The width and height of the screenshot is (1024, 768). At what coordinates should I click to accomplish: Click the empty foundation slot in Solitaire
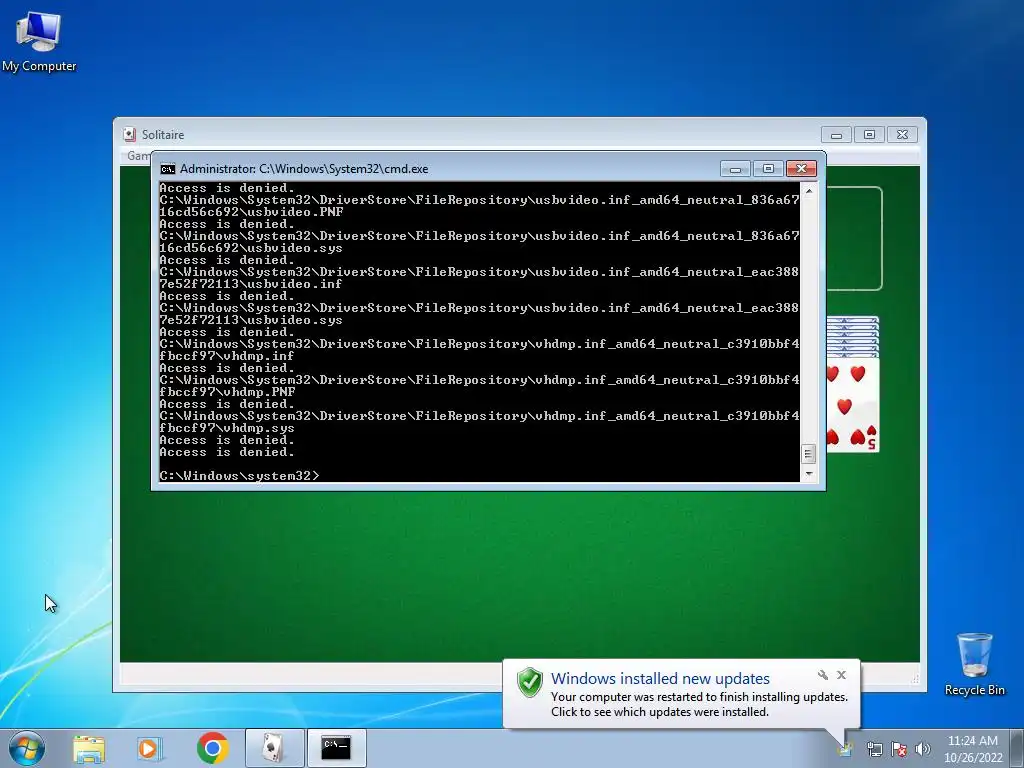855,238
